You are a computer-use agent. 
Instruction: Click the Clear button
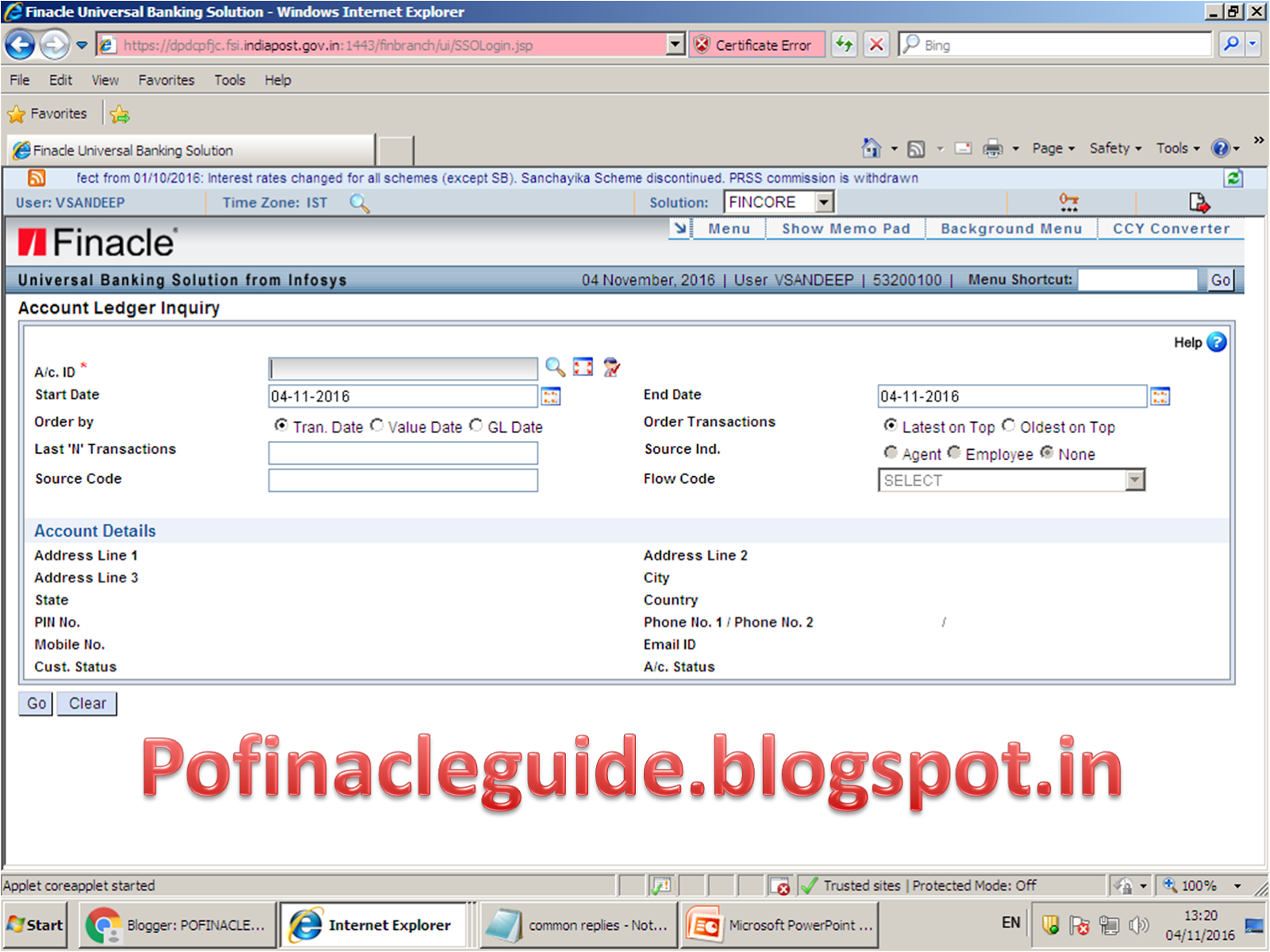click(x=87, y=704)
